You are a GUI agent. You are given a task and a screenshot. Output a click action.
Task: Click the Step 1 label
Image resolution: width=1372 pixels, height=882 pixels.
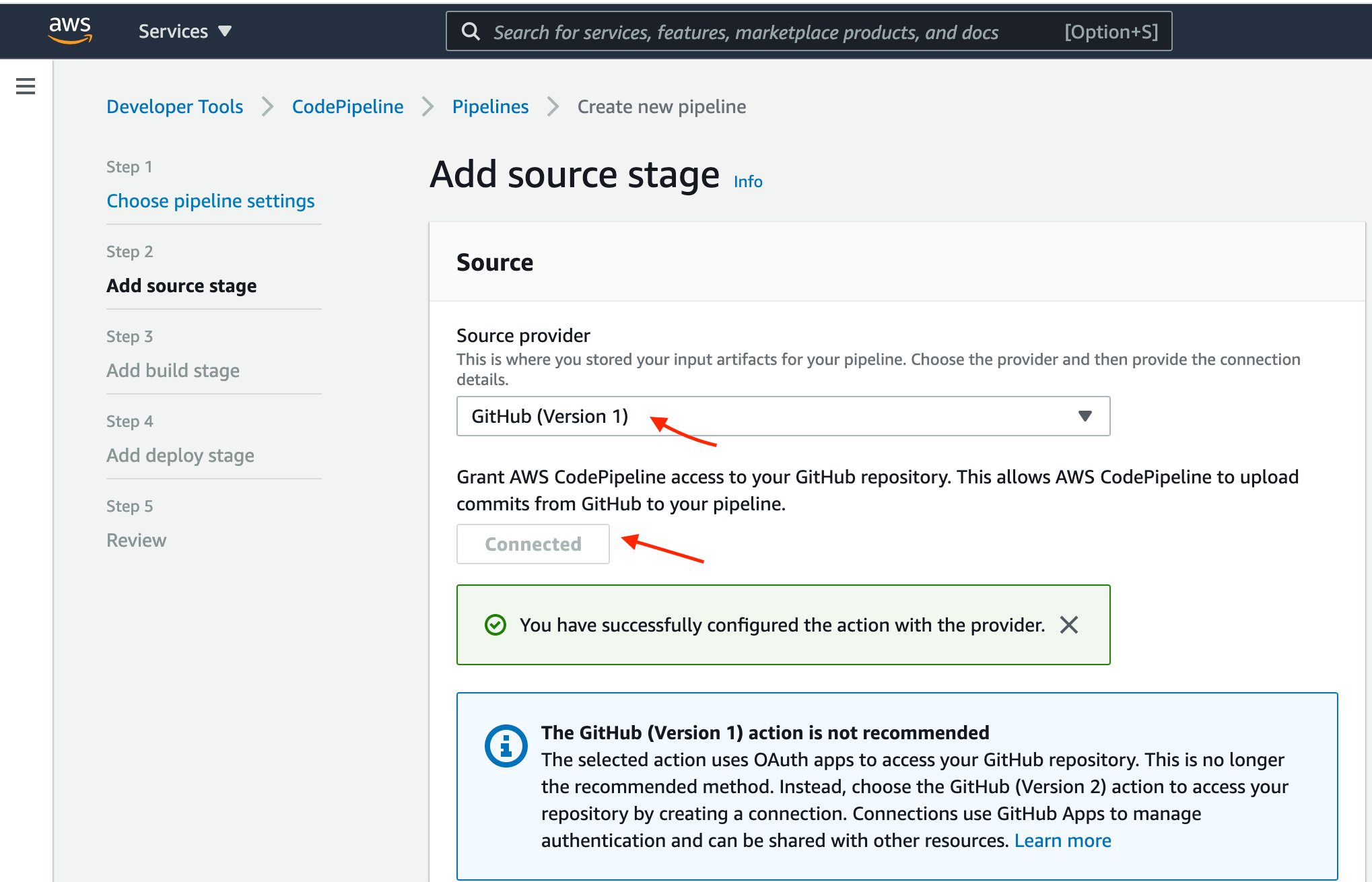pyautogui.click(x=129, y=167)
